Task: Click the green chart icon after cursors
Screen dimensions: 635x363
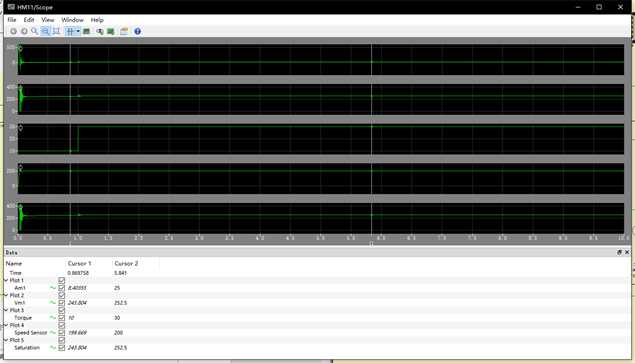Action: tap(86, 31)
